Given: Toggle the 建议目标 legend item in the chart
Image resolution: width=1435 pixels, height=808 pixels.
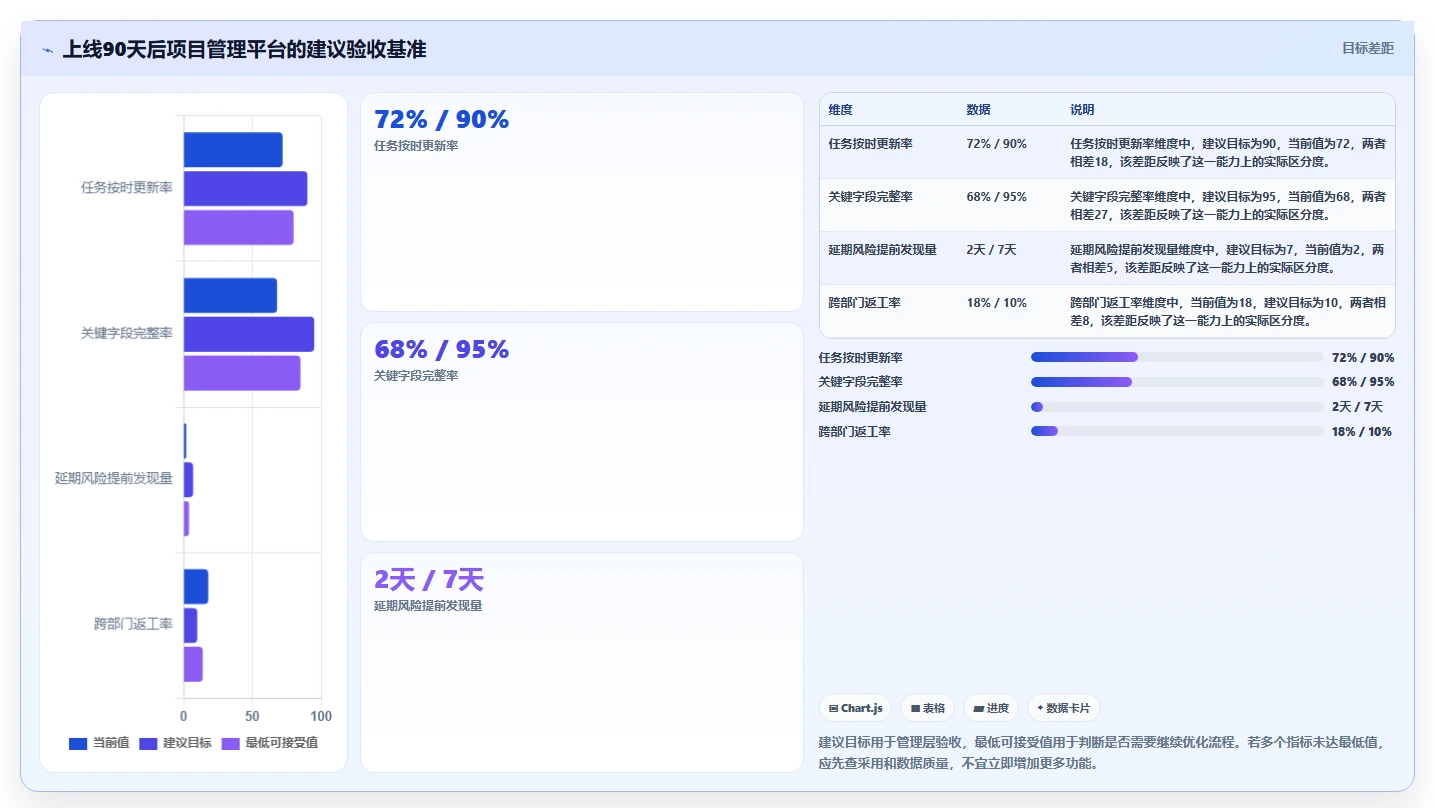Looking at the screenshot, I should pyautogui.click(x=175, y=743).
